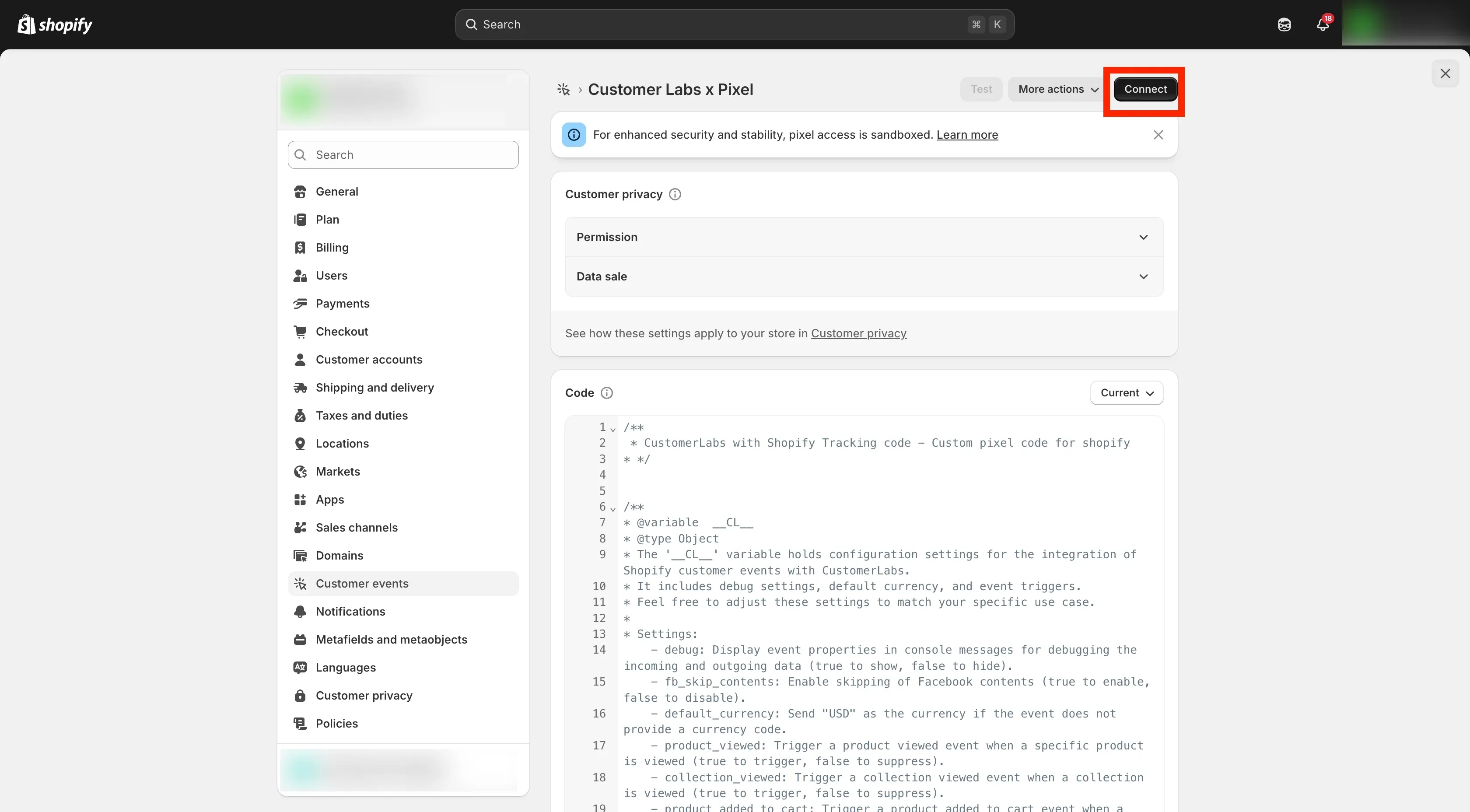This screenshot has width=1470, height=812.
Task: Click info icon next to Customer privacy
Action: click(675, 195)
